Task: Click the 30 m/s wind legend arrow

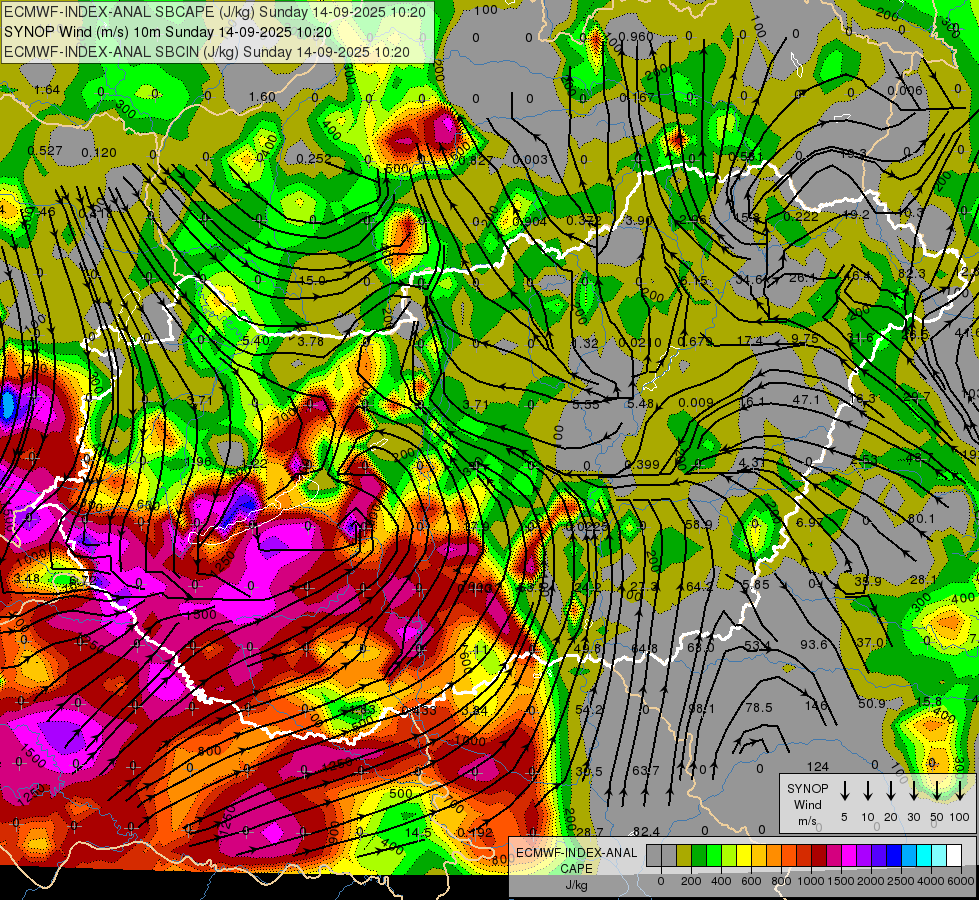Action: tap(913, 790)
